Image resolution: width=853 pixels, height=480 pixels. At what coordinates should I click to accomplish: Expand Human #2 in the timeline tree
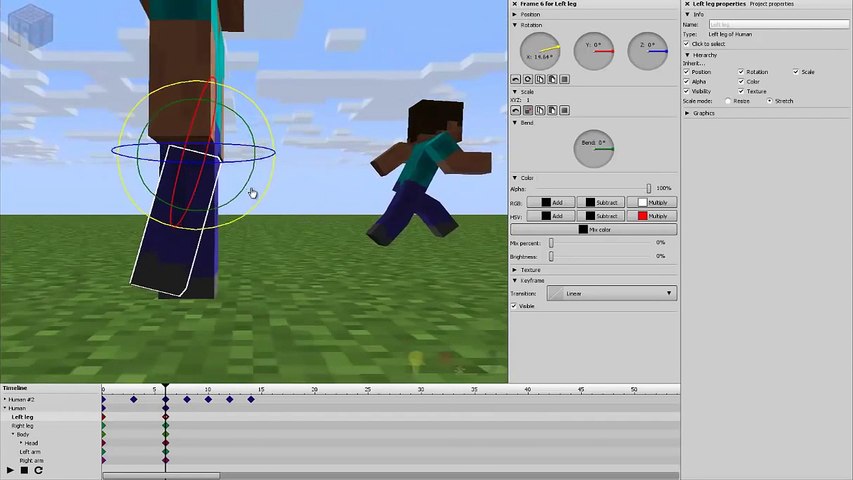[x=5, y=399]
